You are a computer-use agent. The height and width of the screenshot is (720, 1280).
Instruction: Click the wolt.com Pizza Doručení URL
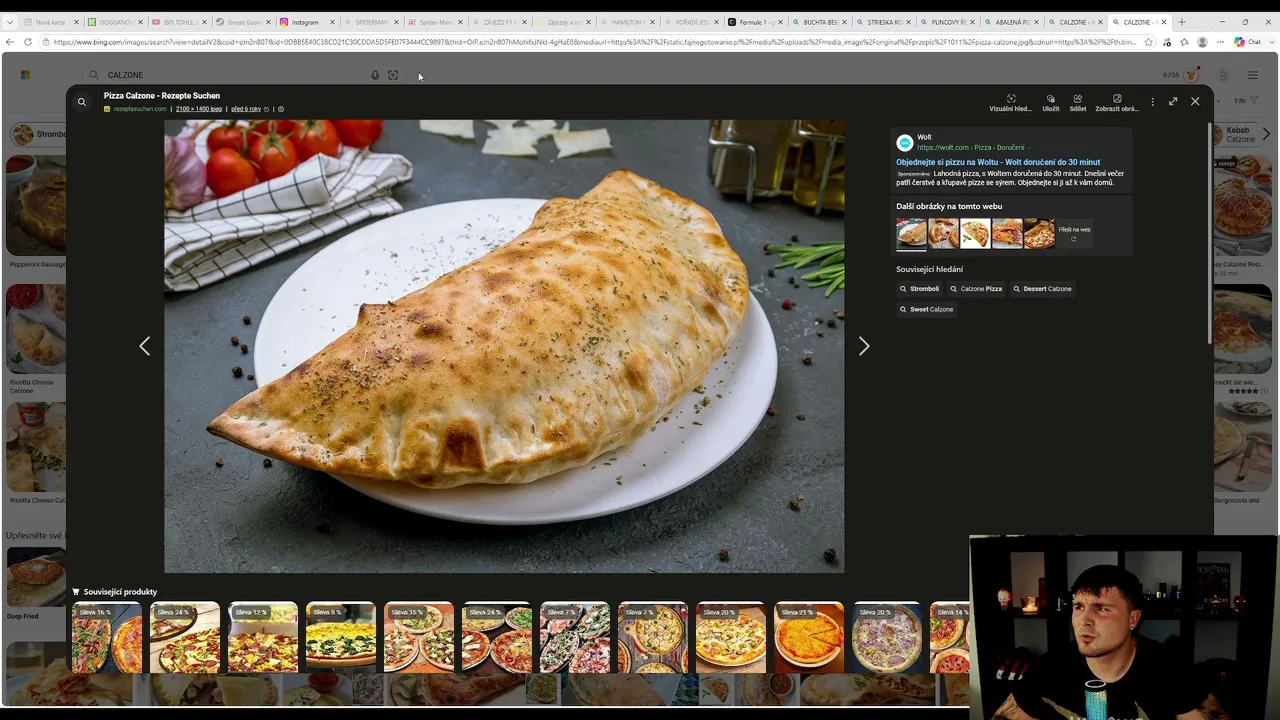[x=973, y=148]
